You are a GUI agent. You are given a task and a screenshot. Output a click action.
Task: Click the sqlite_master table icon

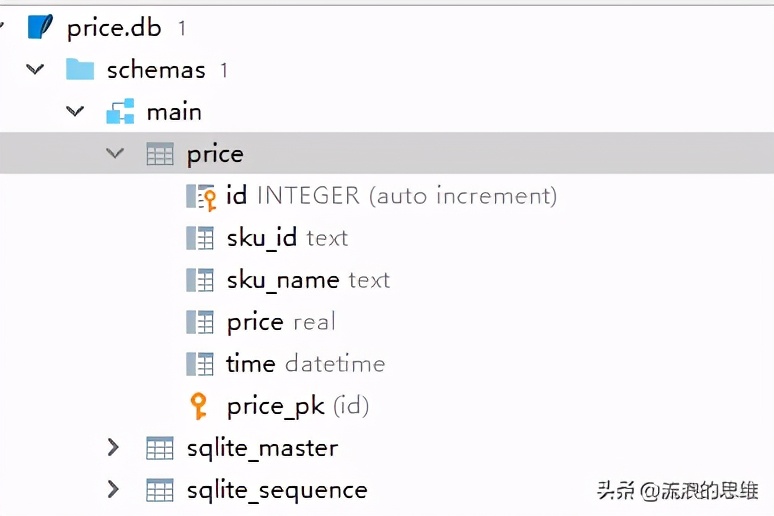point(160,448)
